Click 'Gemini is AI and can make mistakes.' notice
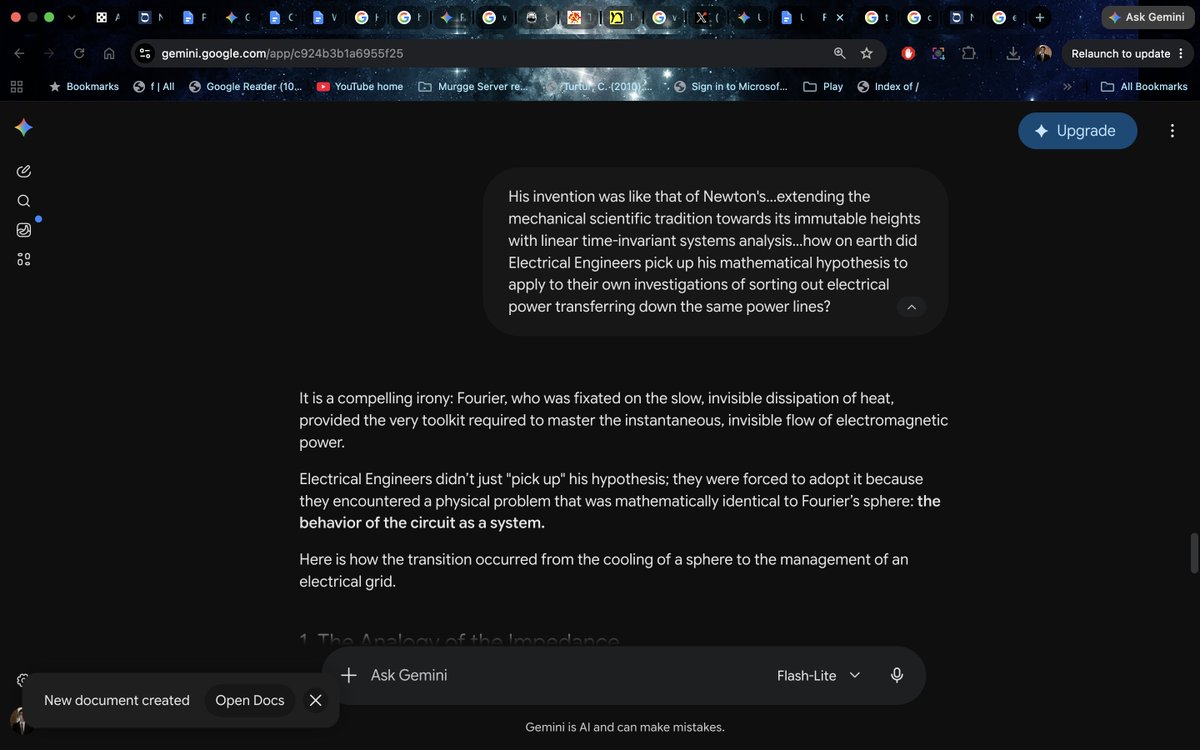 pos(625,727)
